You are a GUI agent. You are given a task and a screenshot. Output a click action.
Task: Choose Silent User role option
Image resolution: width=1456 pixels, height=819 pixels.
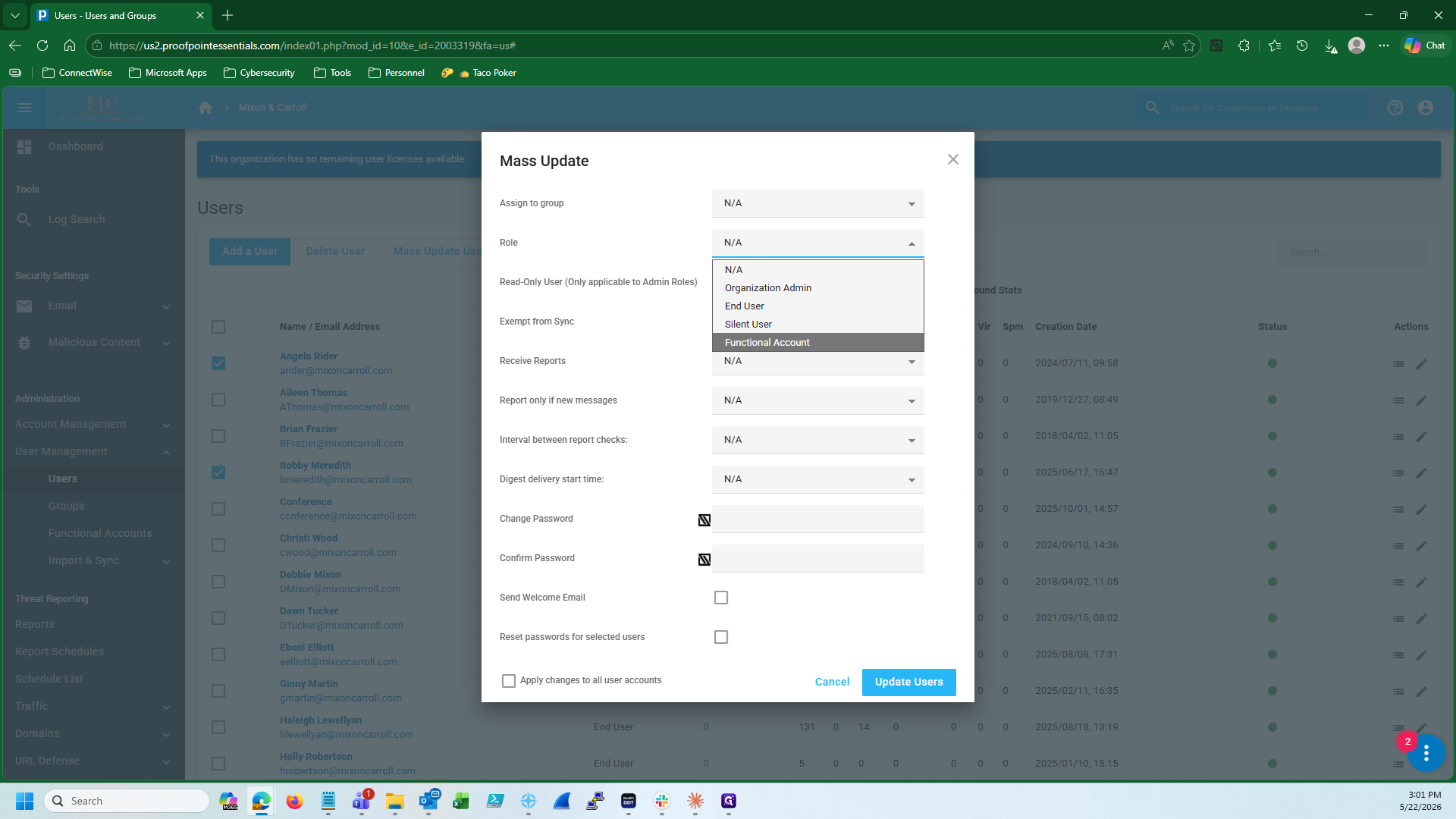click(x=817, y=325)
